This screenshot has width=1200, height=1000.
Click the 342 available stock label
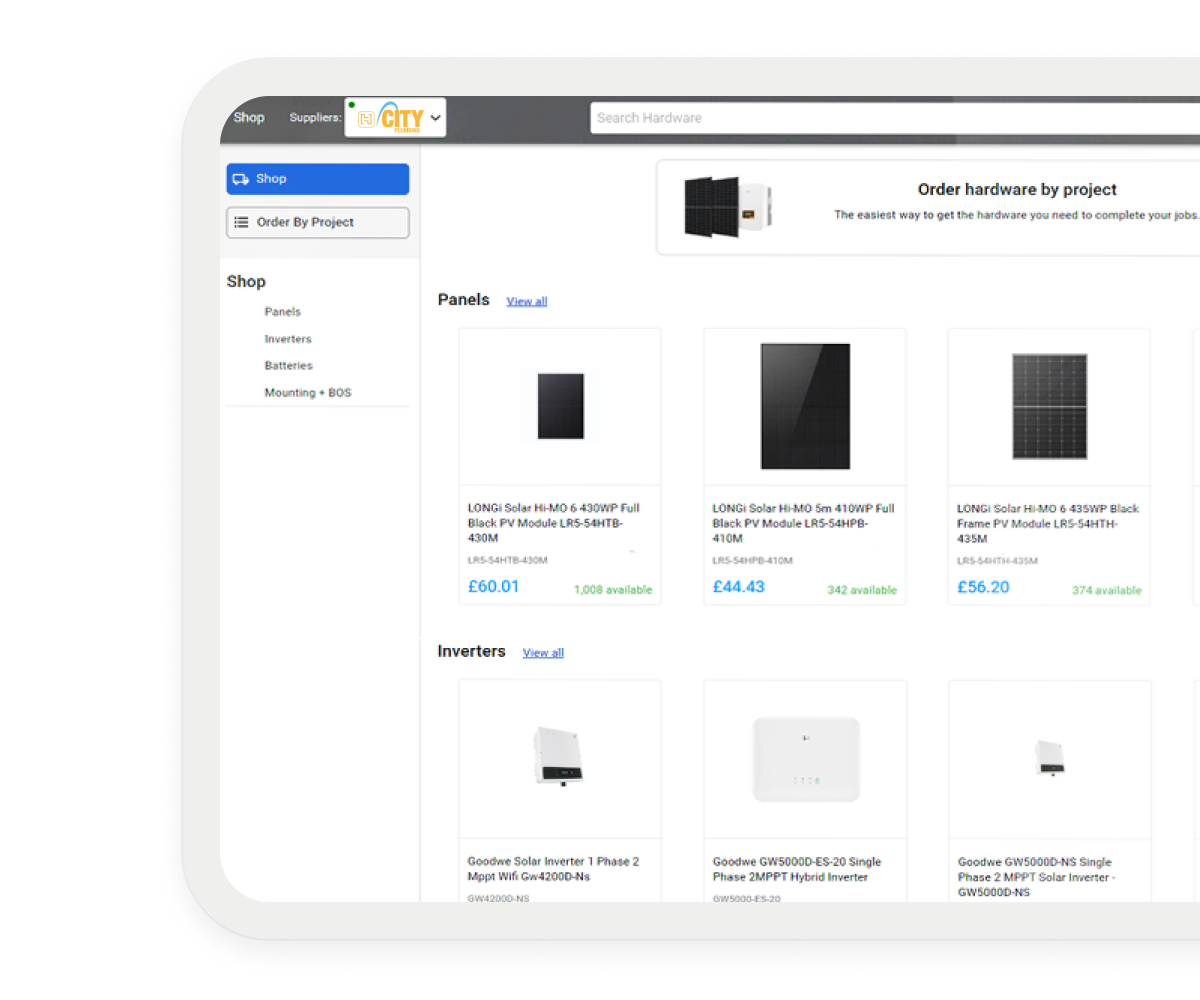862,590
